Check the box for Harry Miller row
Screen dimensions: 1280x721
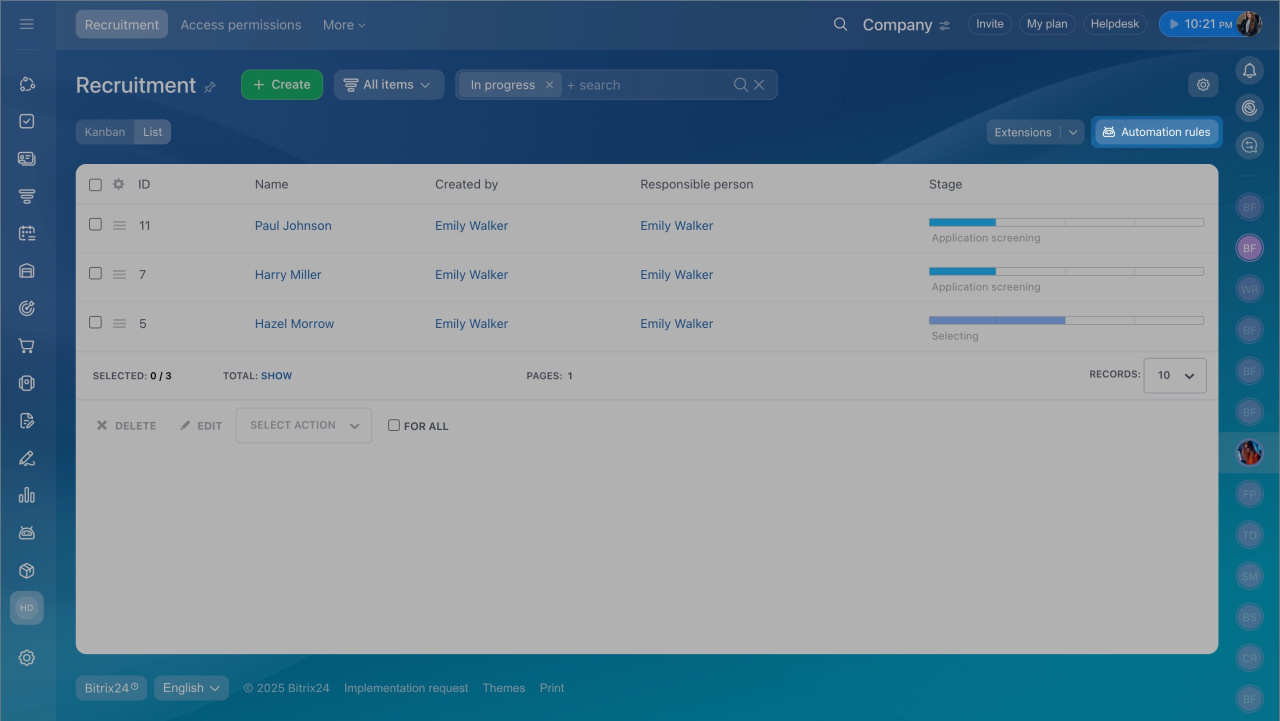tap(96, 273)
